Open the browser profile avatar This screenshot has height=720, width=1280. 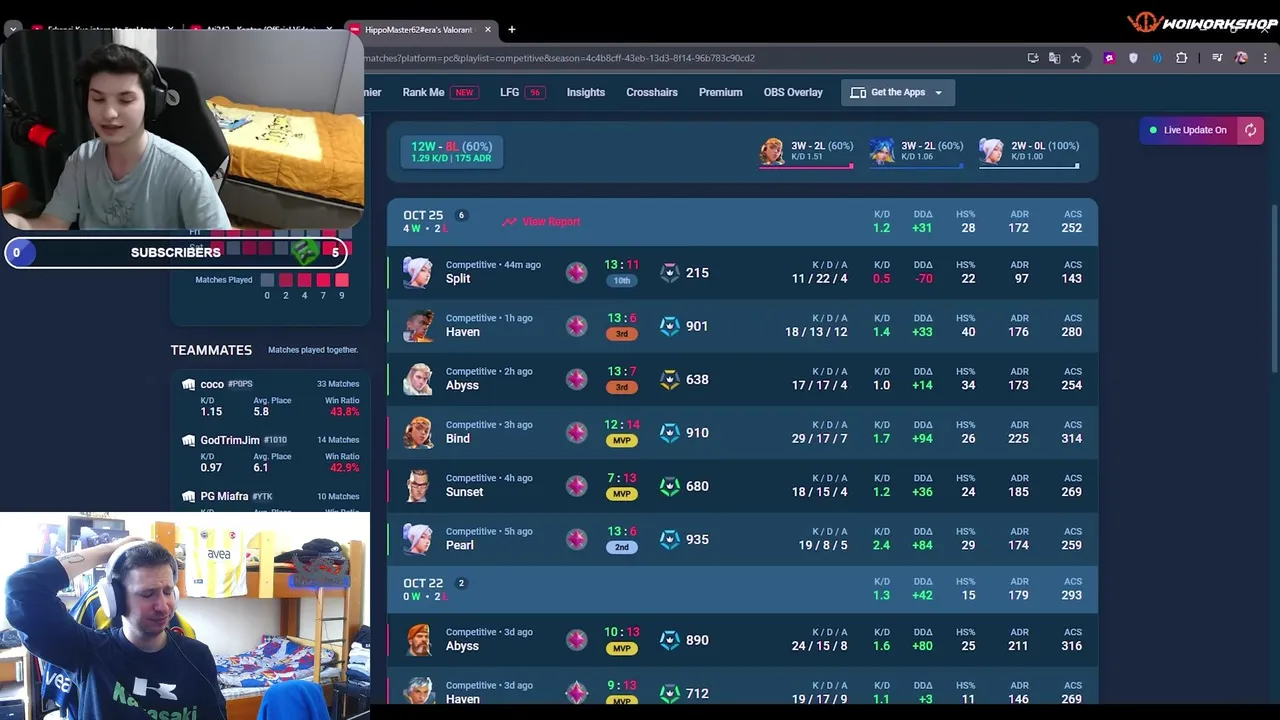(1241, 58)
